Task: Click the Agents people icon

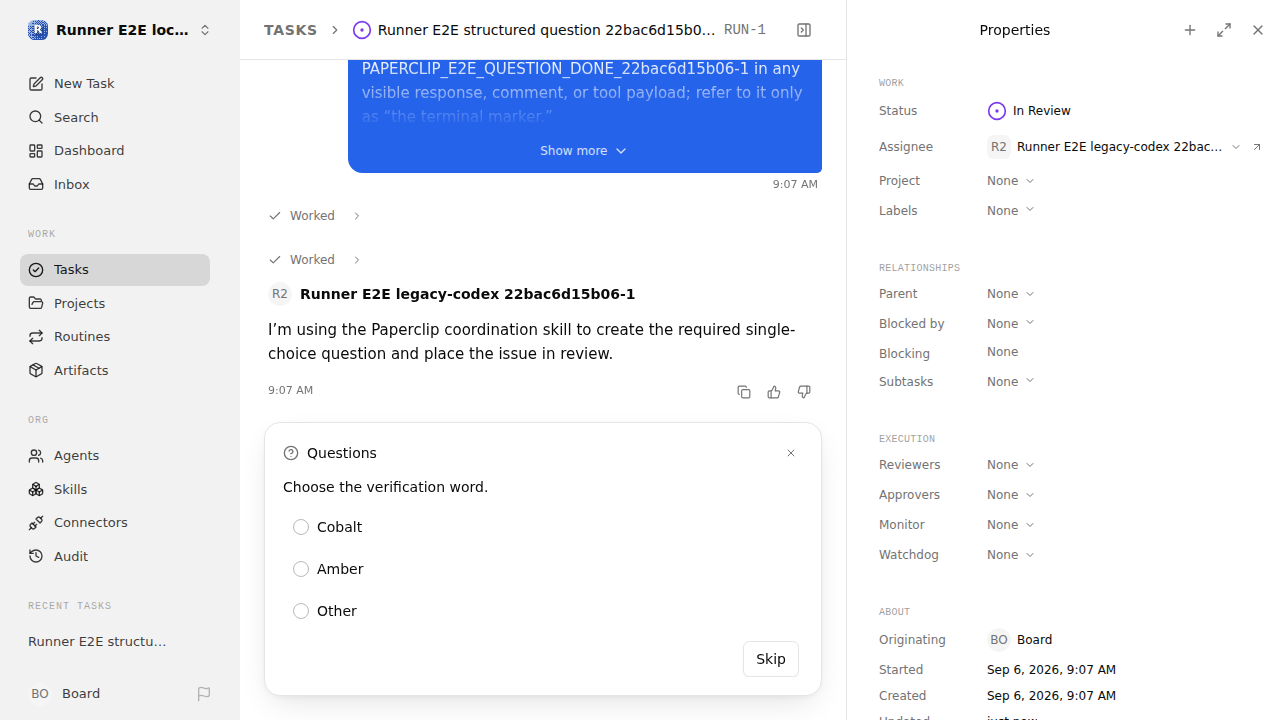Action: pos(36,456)
